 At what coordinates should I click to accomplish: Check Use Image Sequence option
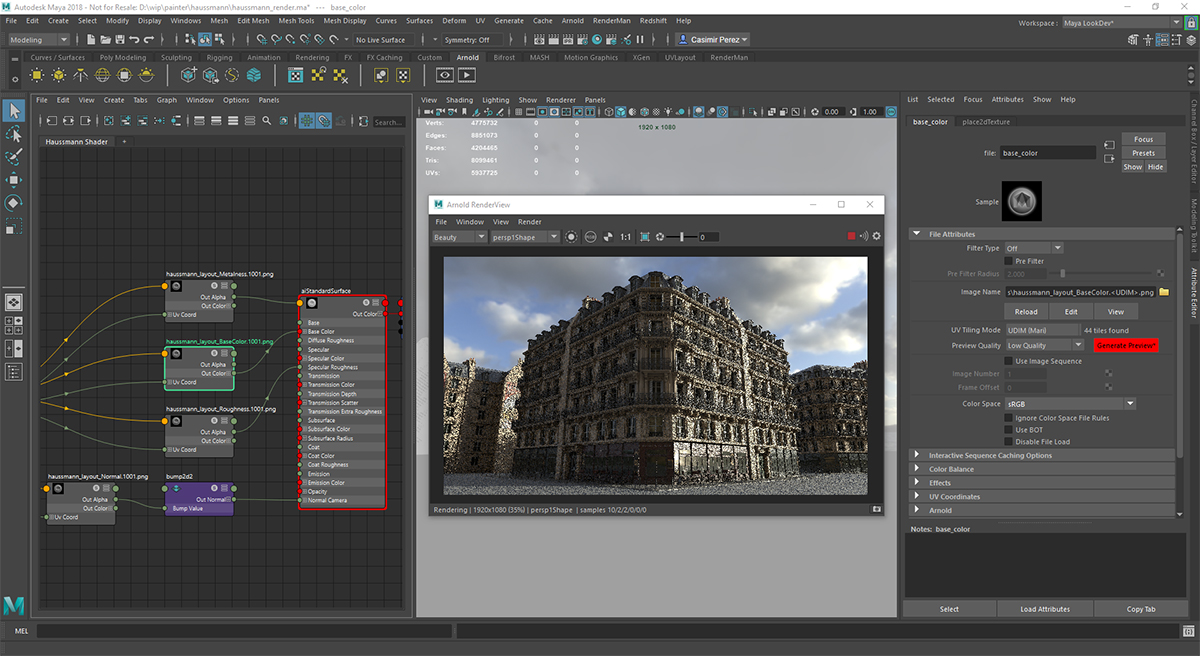[1008, 361]
